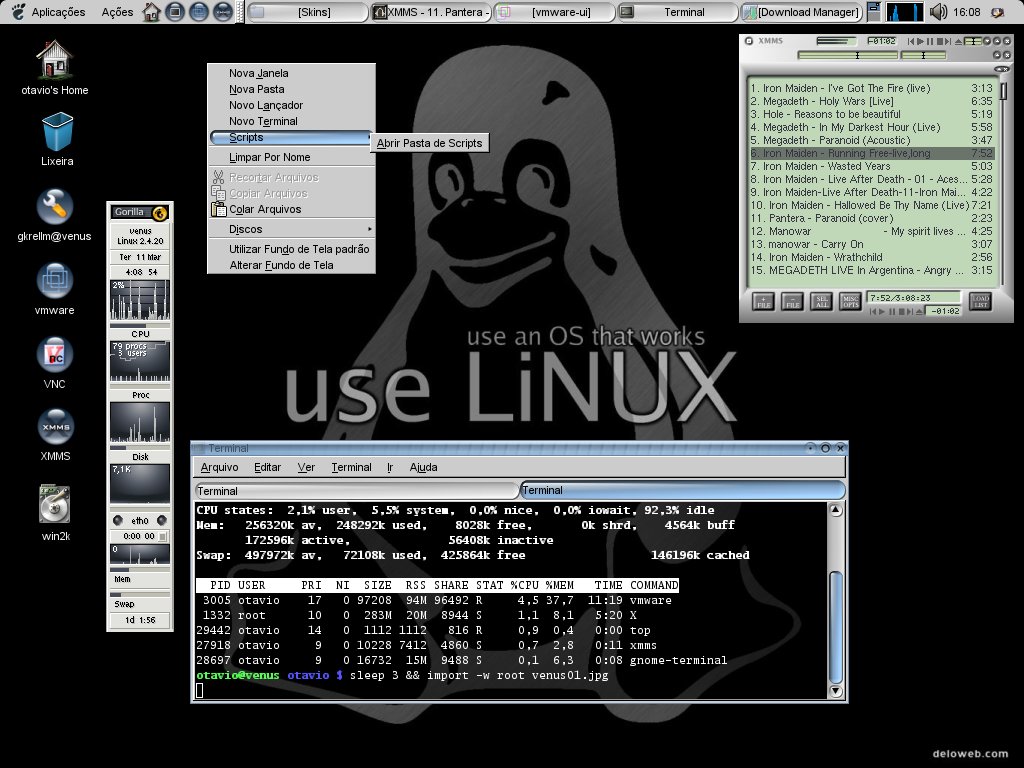Select Colar Arquivos in context menu
Image resolution: width=1024 pixels, height=768 pixels.
pos(291,209)
